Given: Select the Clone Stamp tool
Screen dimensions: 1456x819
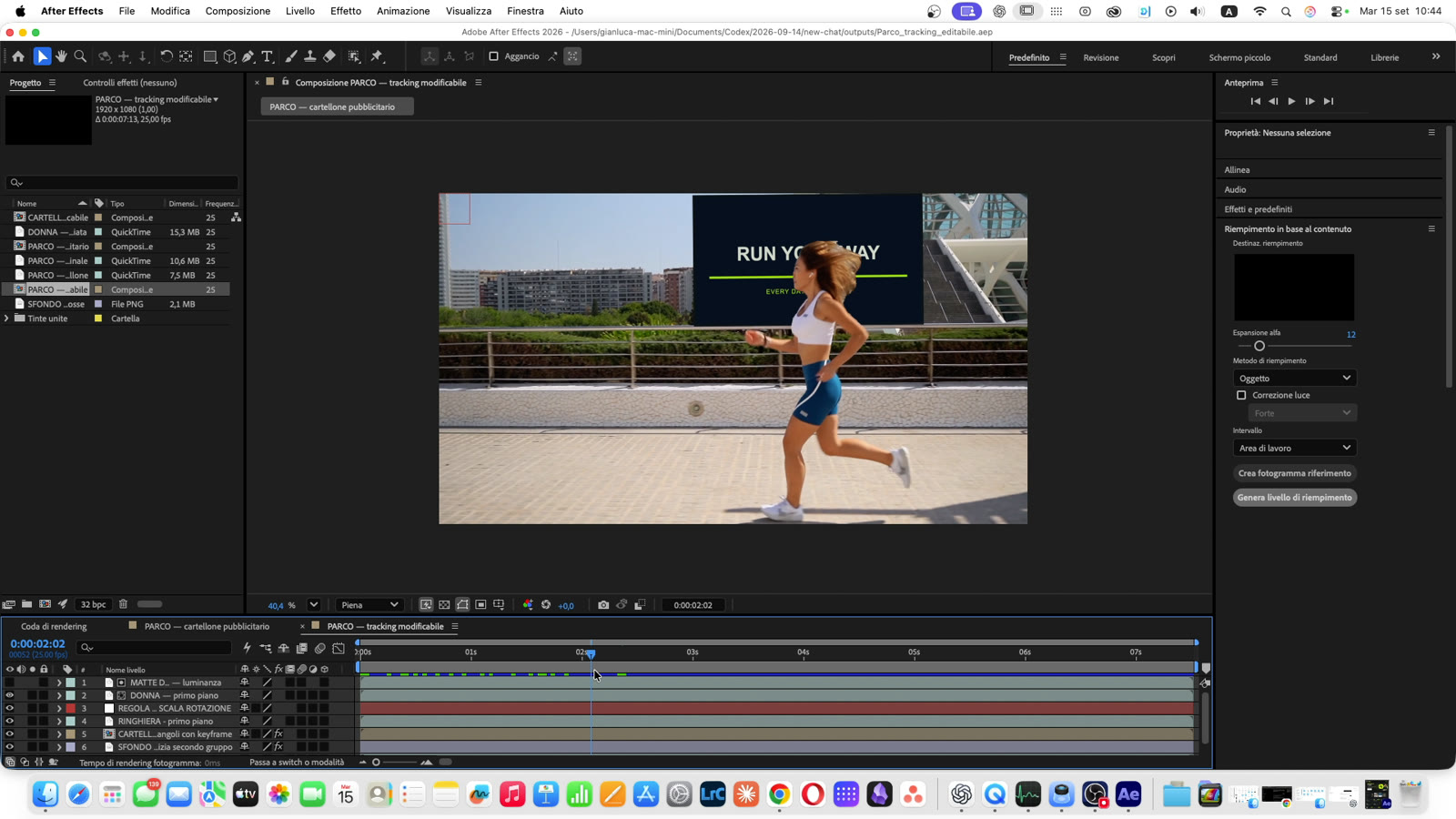Looking at the screenshot, I should (x=310, y=56).
